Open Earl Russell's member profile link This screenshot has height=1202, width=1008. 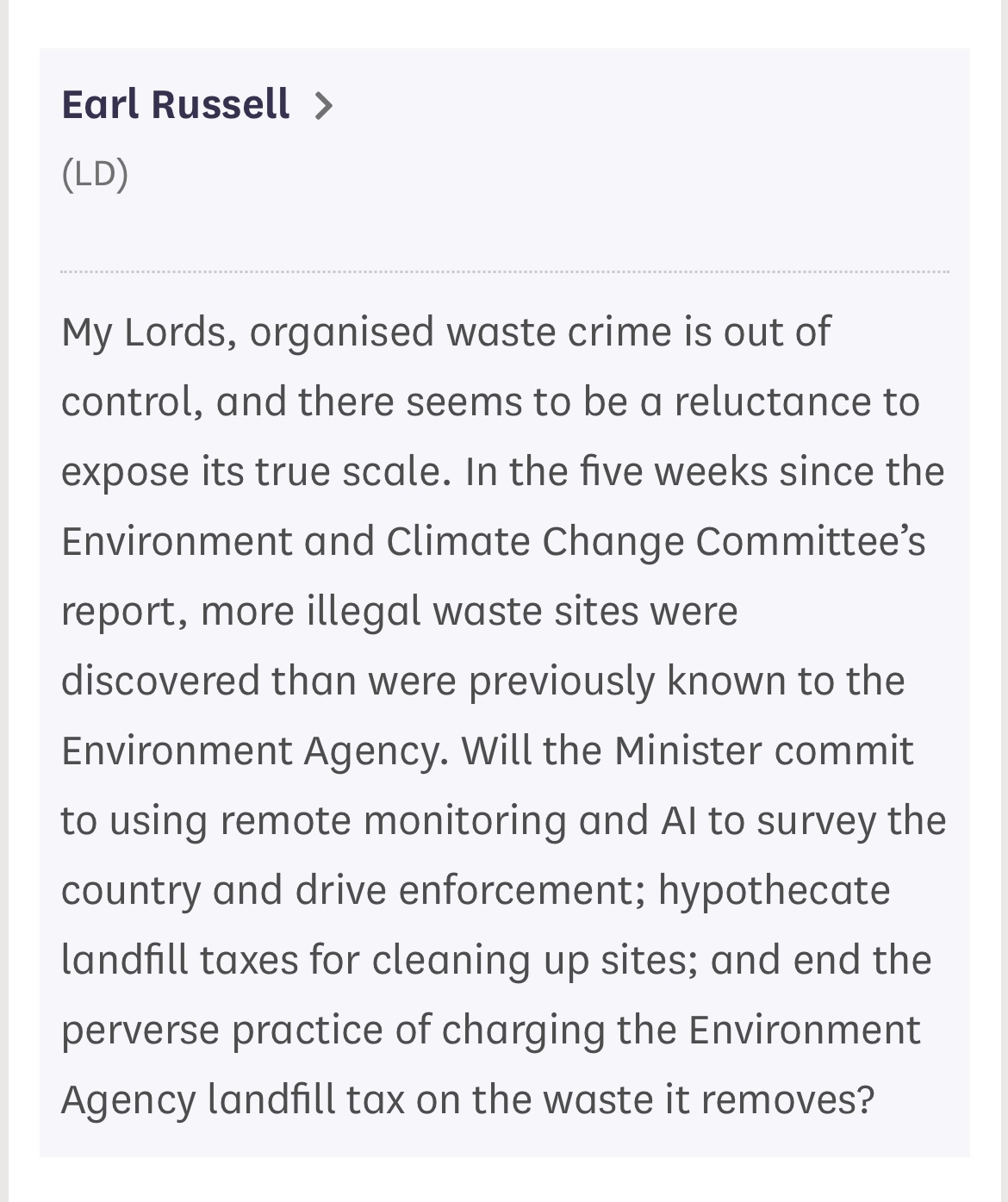pyautogui.click(x=176, y=104)
